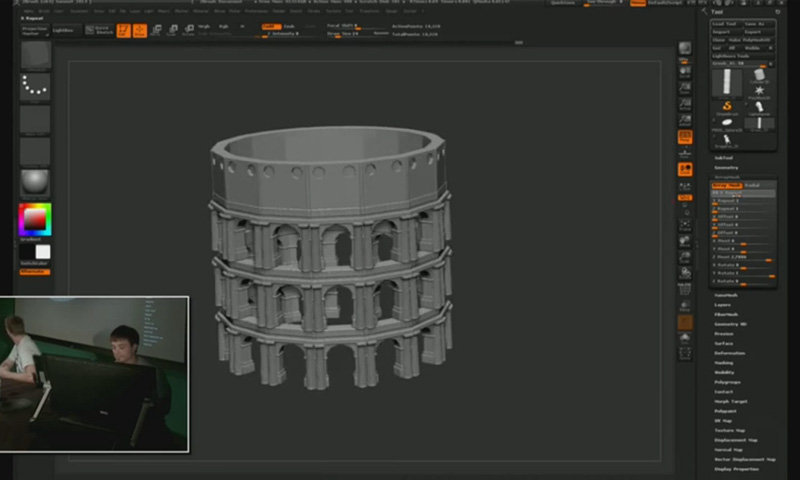Toggle the orange Zadd button
This screenshot has height=480, width=800.
271,26
